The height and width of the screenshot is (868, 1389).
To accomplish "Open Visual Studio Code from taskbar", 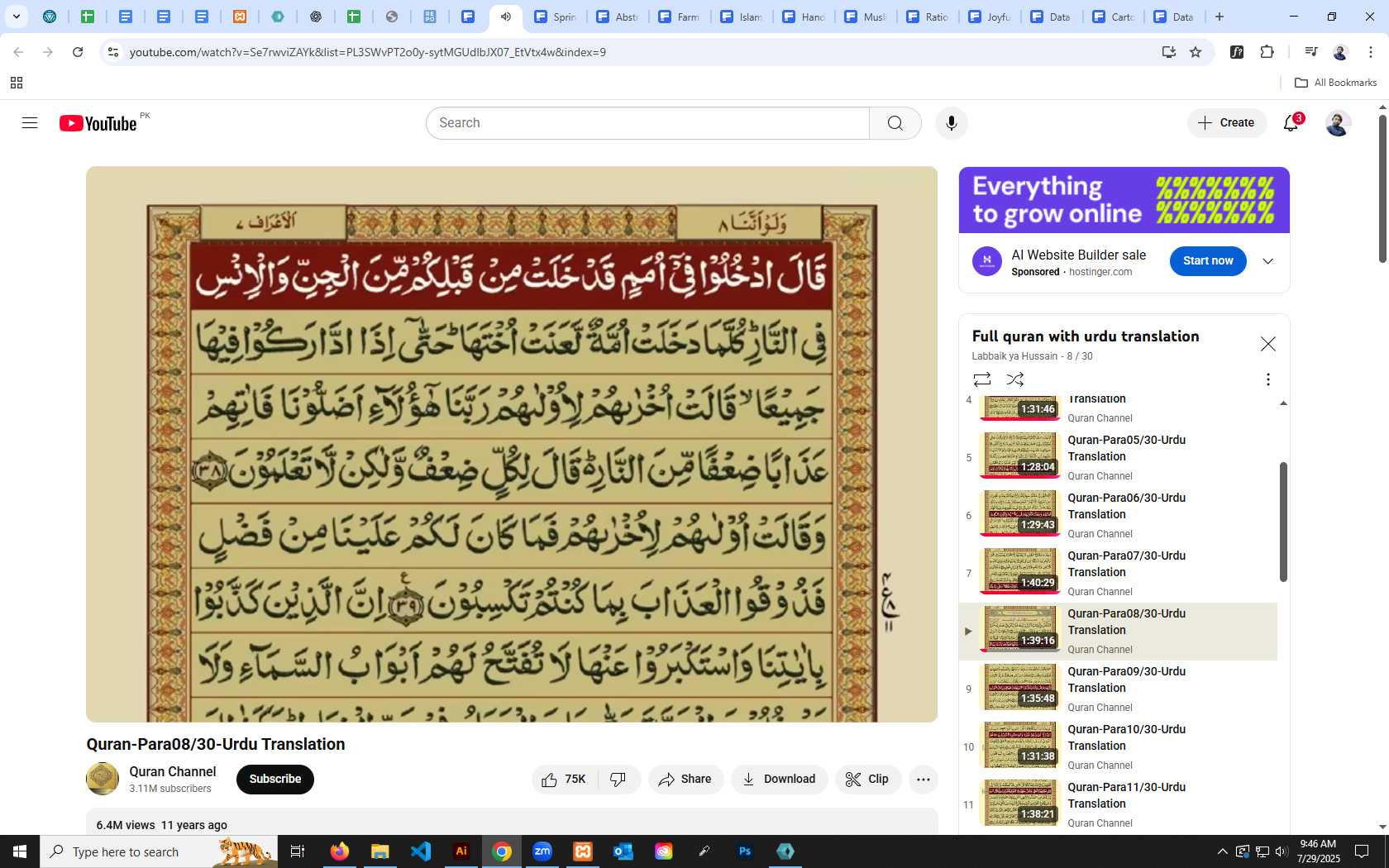I will pyautogui.click(x=421, y=851).
